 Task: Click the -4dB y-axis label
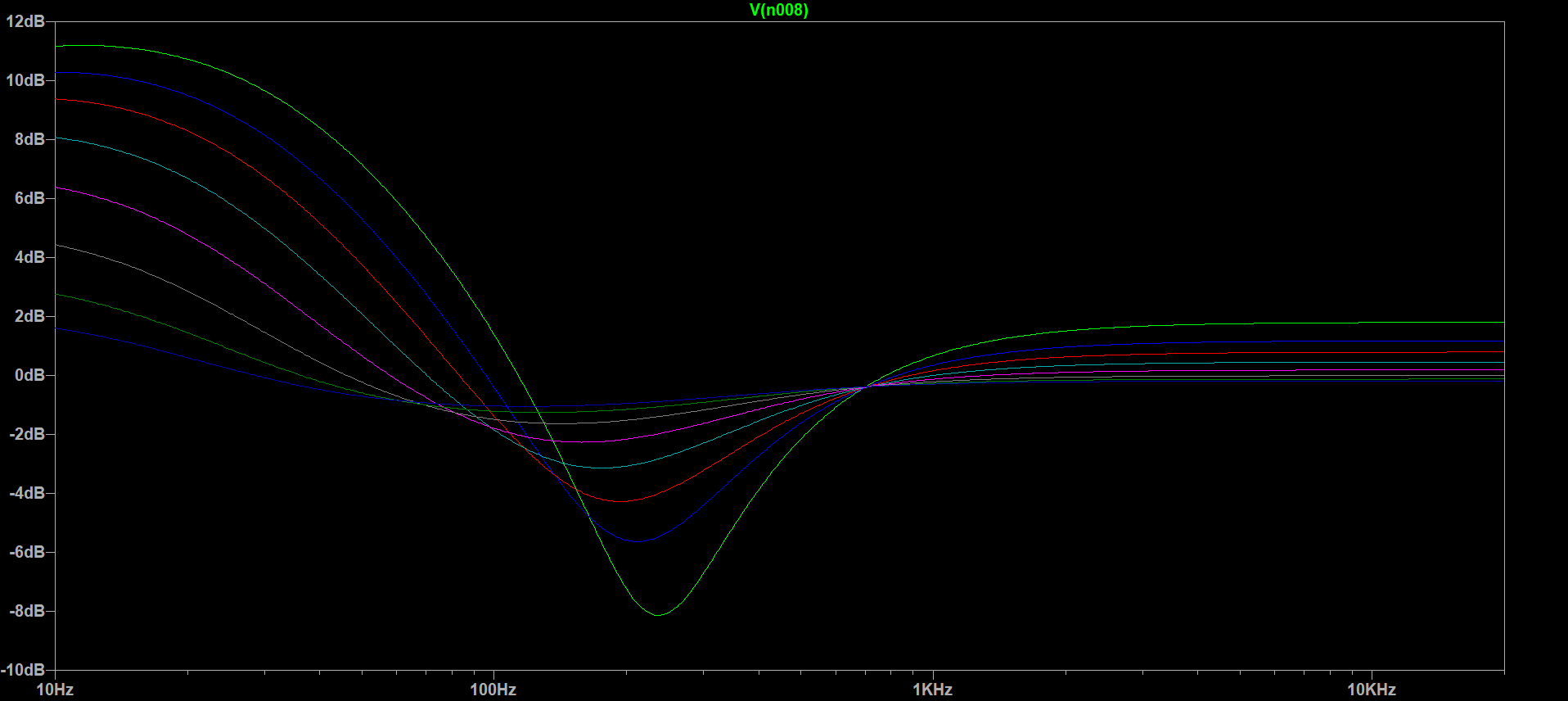point(27,493)
